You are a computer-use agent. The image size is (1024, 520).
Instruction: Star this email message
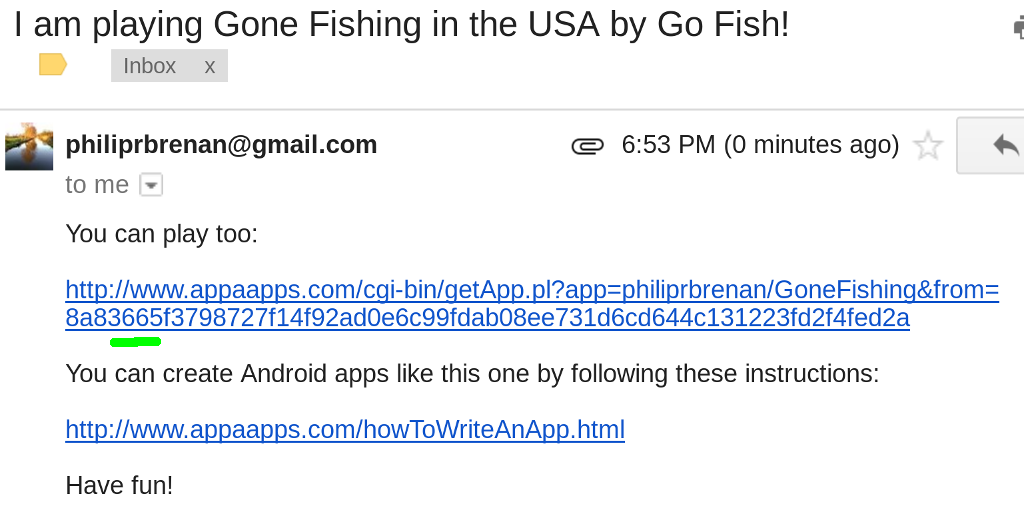pyautogui.click(x=927, y=145)
